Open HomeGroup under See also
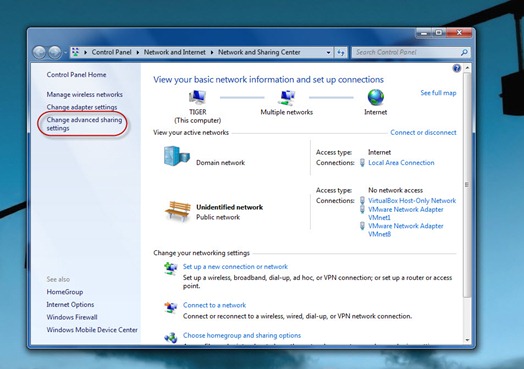The width and height of the screenshot is (524, 369). [65, 292]
